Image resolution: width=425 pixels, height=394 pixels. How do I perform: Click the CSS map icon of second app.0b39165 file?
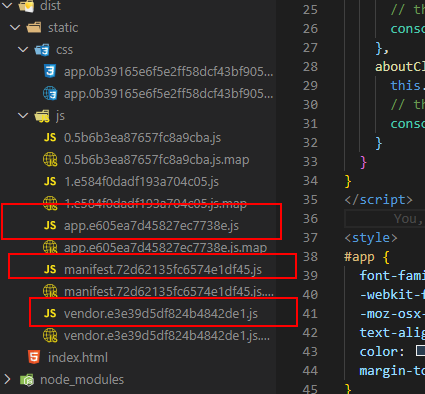(x=50, y=94)
